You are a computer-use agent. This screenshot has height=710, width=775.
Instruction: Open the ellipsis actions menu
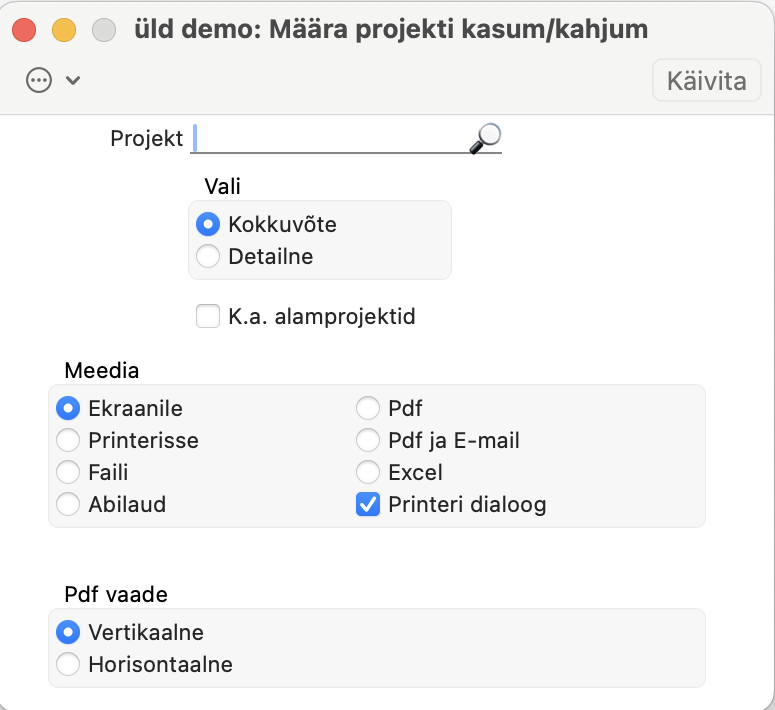pos(39,81)
